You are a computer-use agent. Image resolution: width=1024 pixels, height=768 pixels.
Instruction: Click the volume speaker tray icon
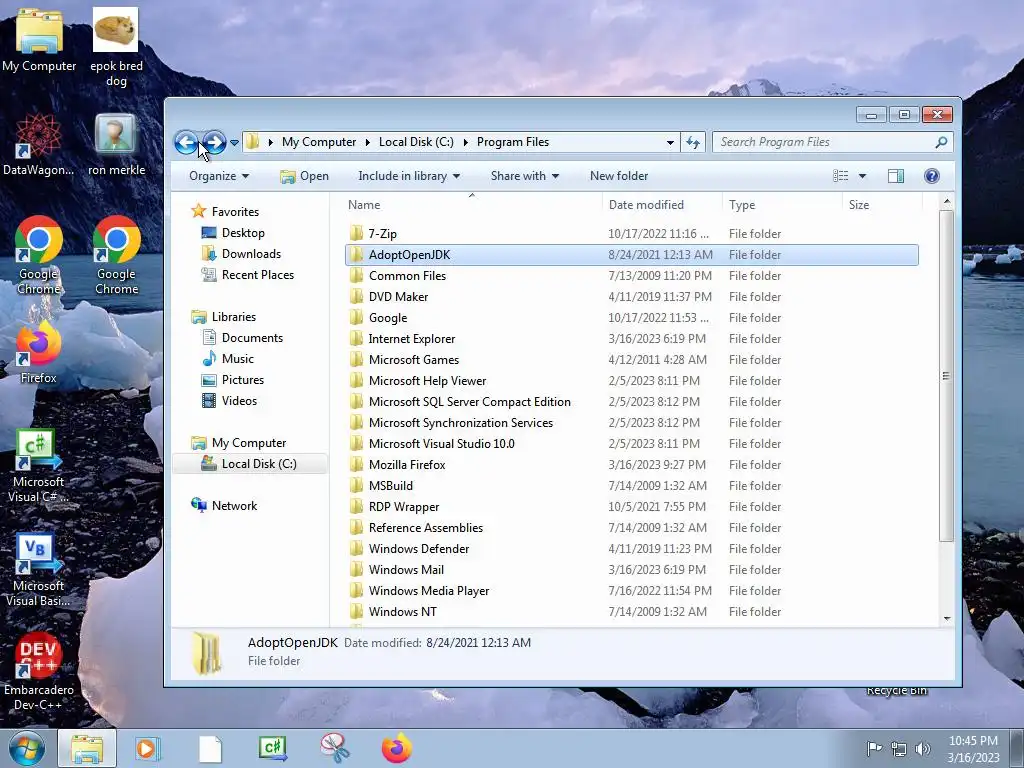(x=923, y=749)
